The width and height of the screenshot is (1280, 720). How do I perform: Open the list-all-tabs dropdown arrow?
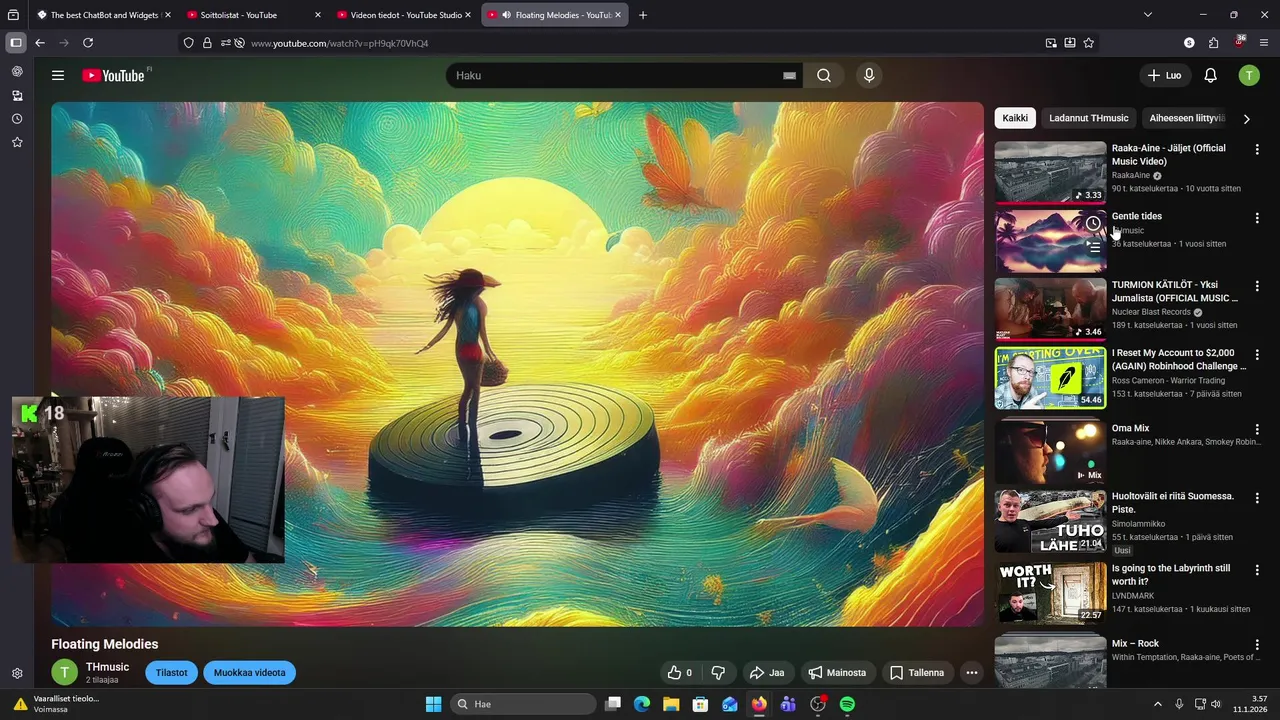click(x=1148, y=15)
